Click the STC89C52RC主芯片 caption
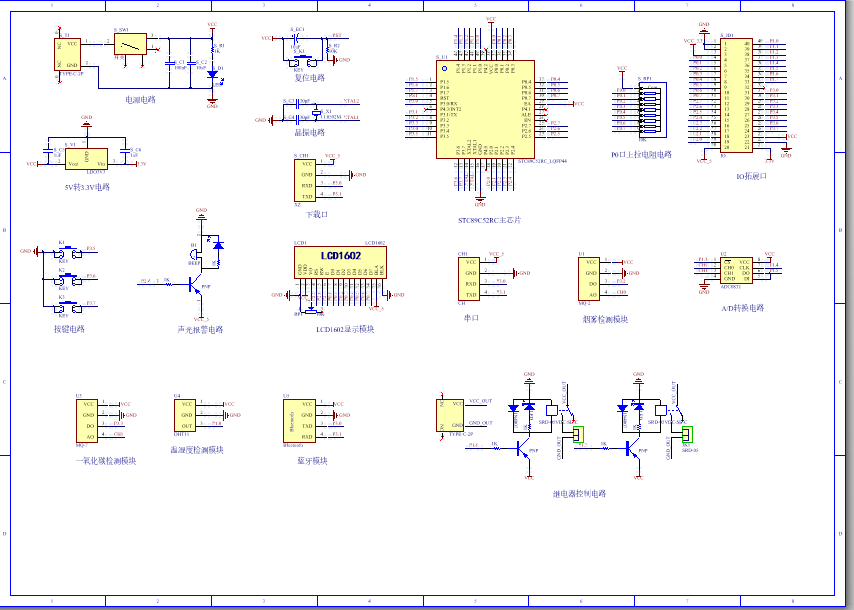This screenshot has height=610, width=854. [489, 220]
